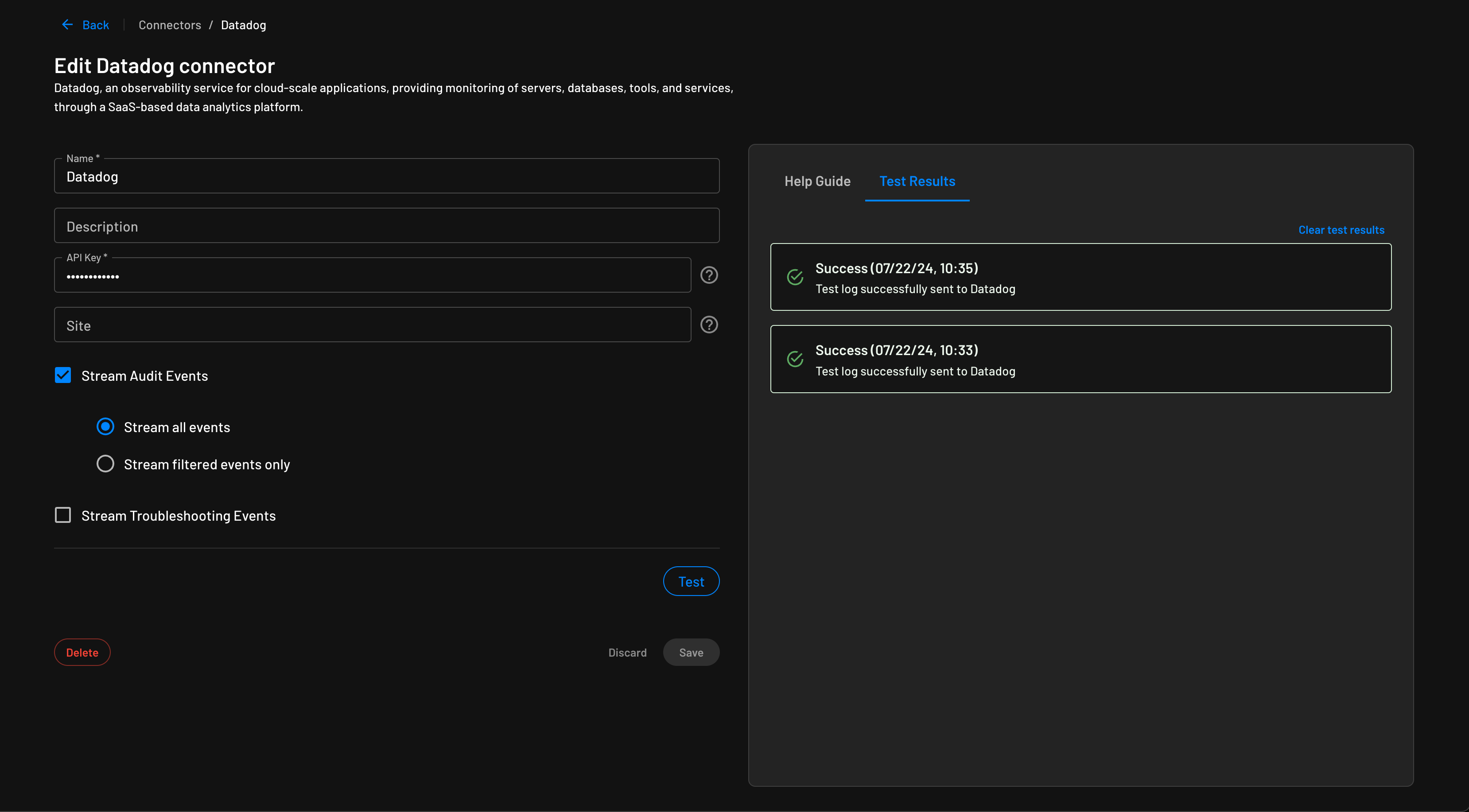Click the Name input field
This screenshot has height=812, width=1469.
(x=387, y=176)
